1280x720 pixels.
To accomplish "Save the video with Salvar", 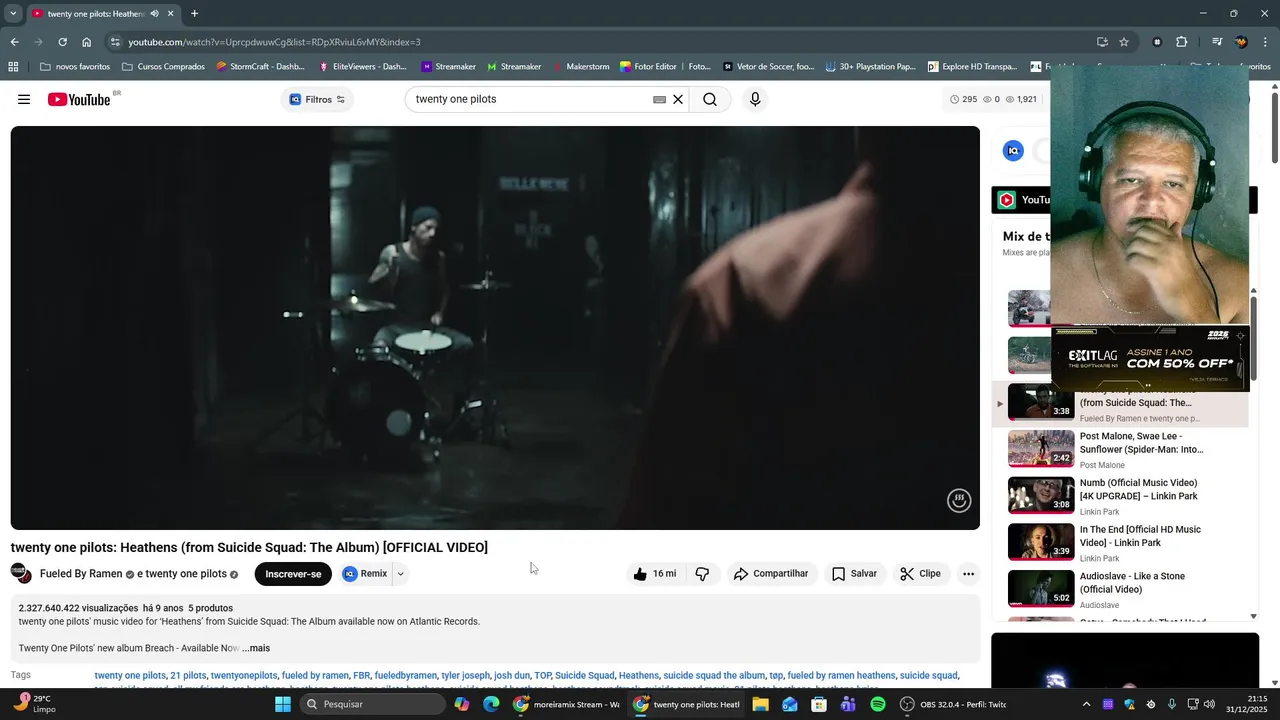I will [854, 574].
